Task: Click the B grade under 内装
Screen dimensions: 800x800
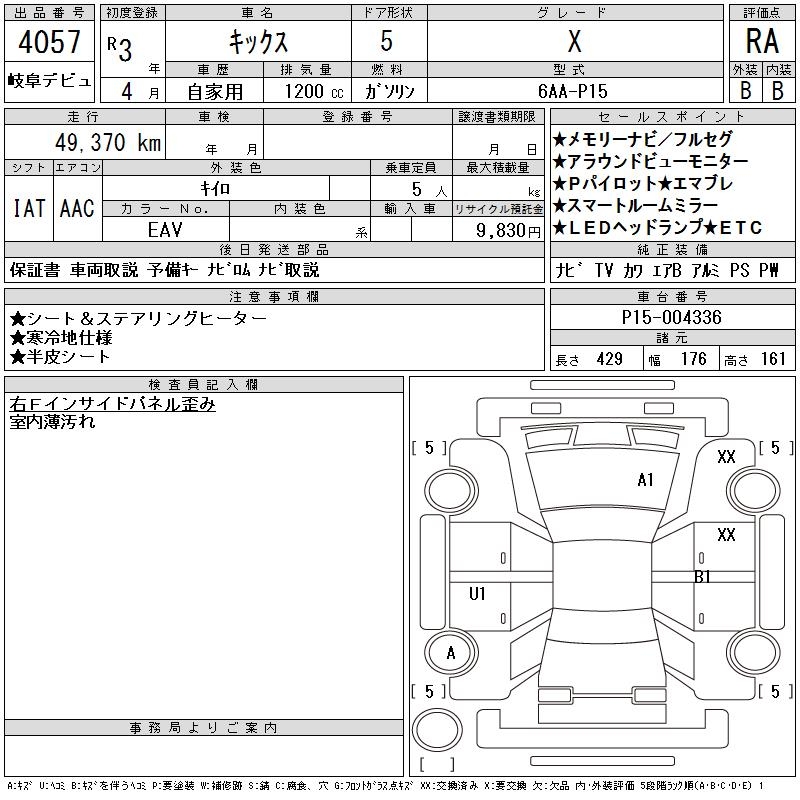Action: point(778,90)
